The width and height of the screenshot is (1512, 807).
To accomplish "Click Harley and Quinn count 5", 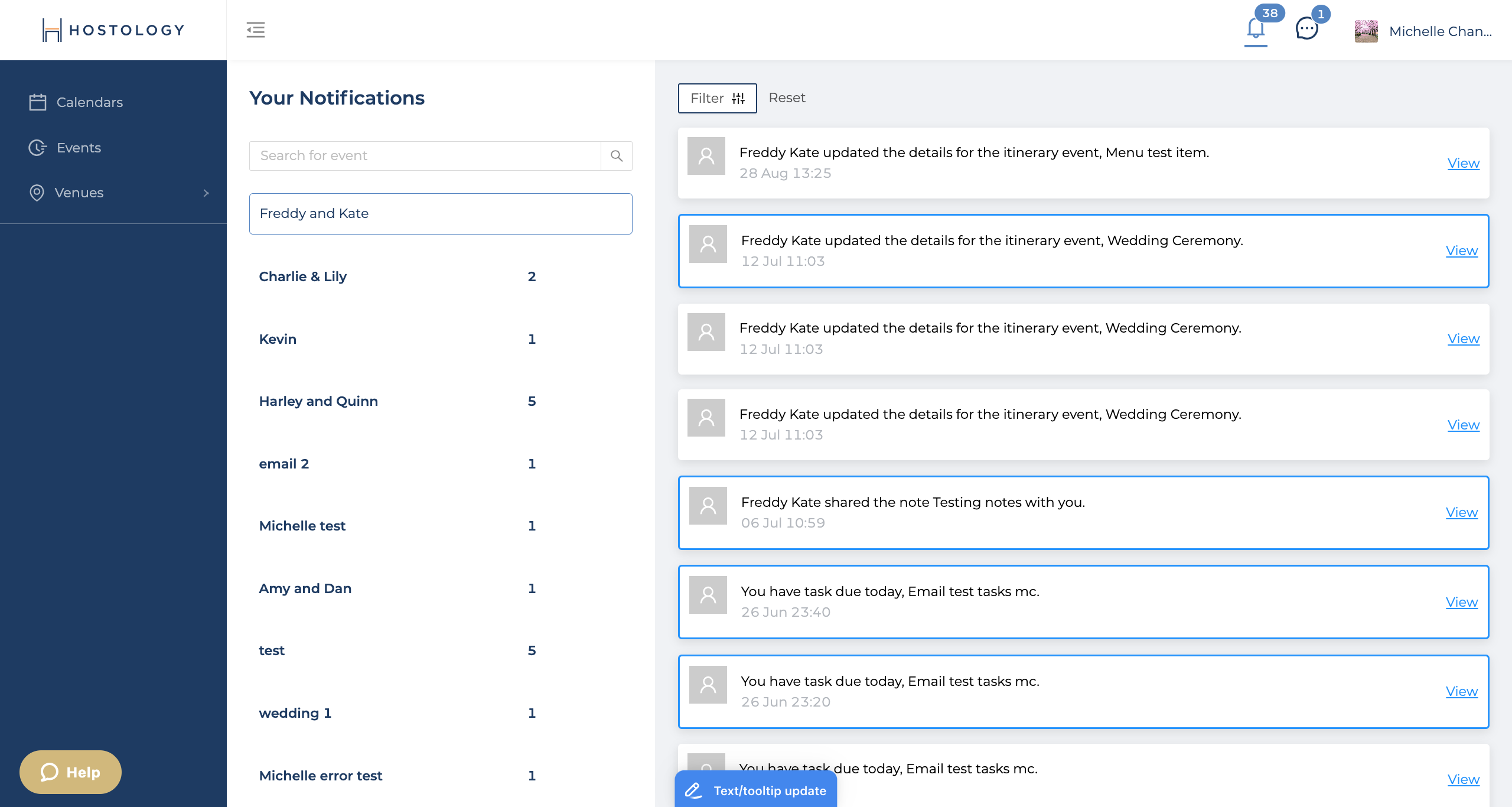I will click(x=532, y=402).
